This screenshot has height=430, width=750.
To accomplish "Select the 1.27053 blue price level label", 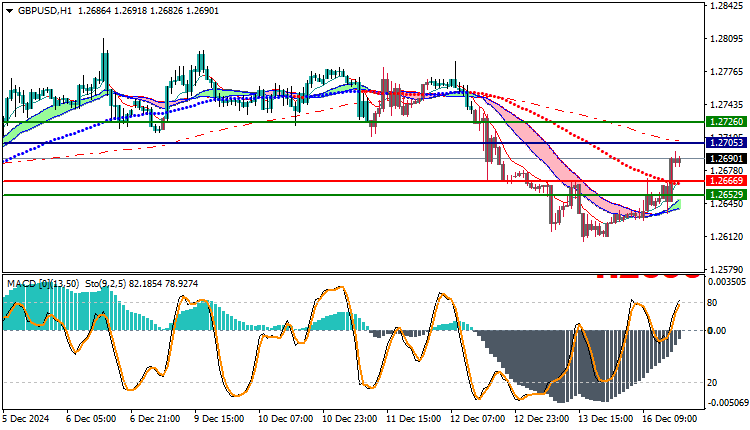I will [x=727, y=143].
